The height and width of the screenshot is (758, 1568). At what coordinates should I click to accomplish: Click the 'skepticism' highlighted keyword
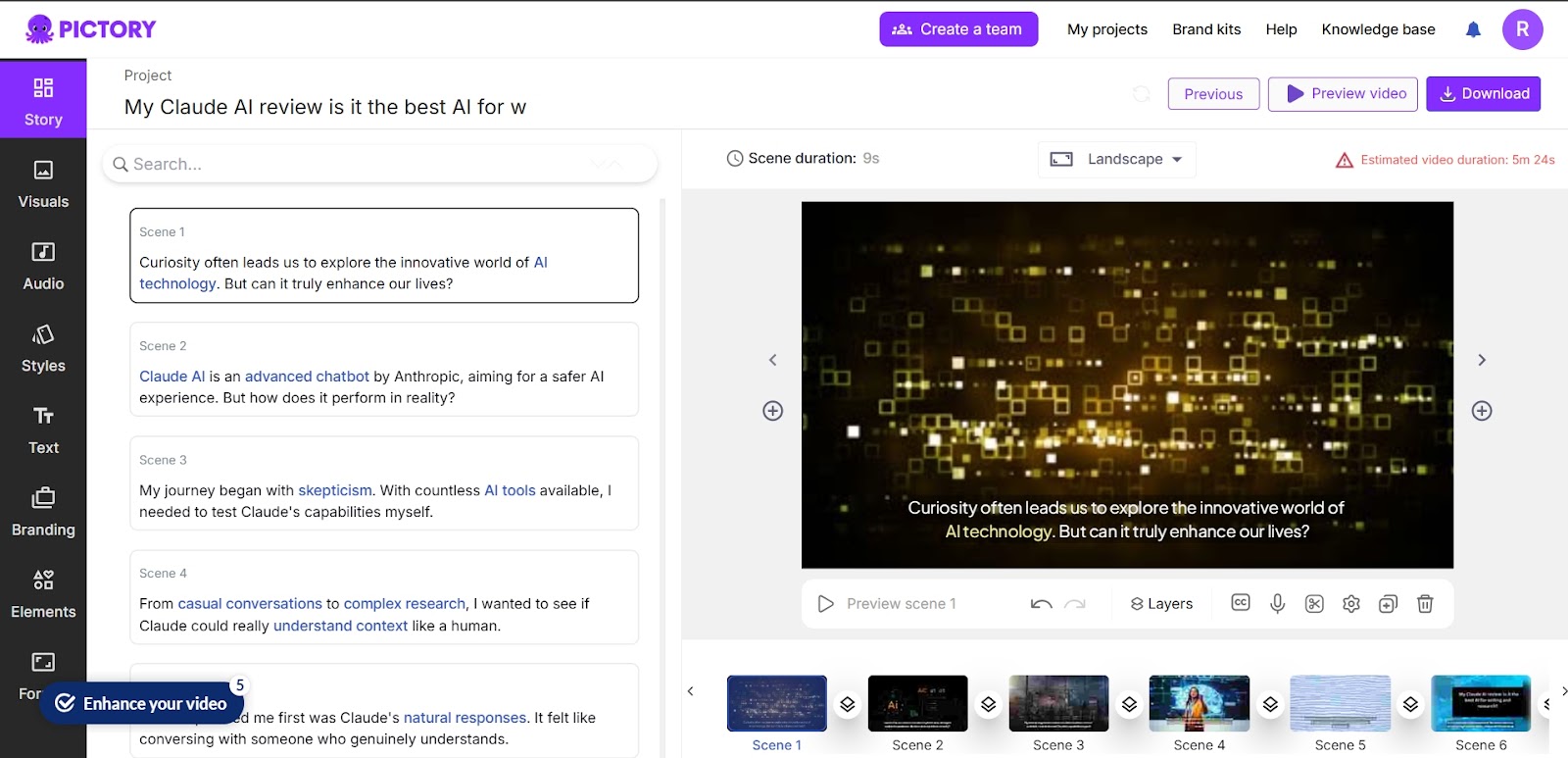335,490
